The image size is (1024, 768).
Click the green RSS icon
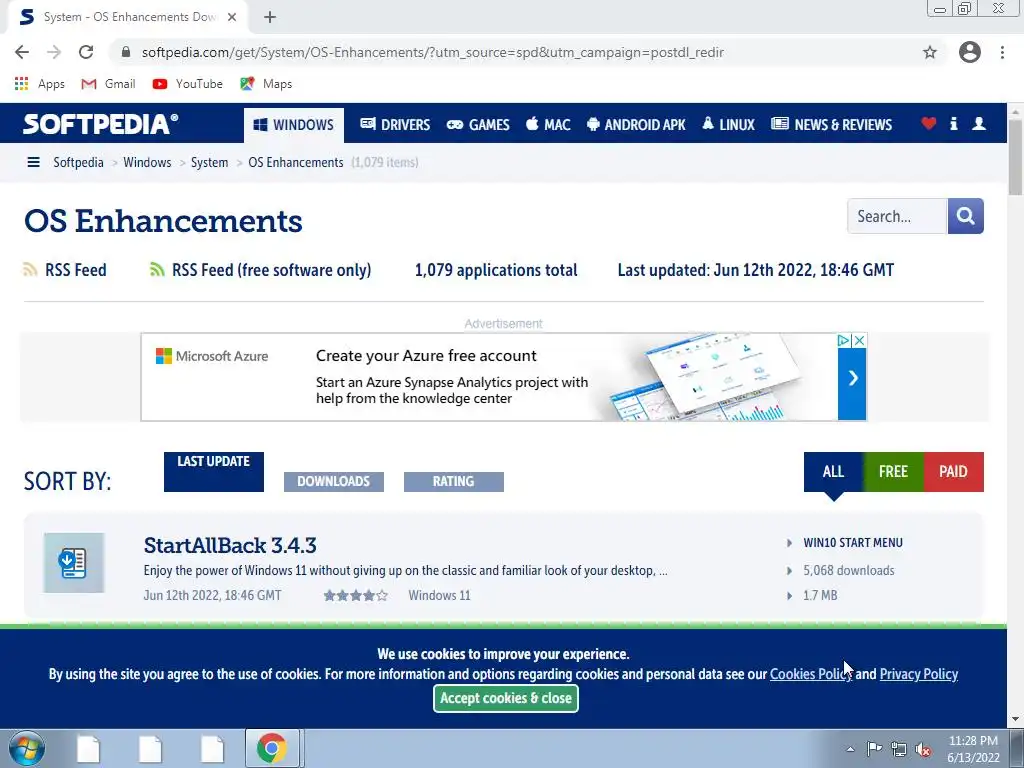point(157,269)
